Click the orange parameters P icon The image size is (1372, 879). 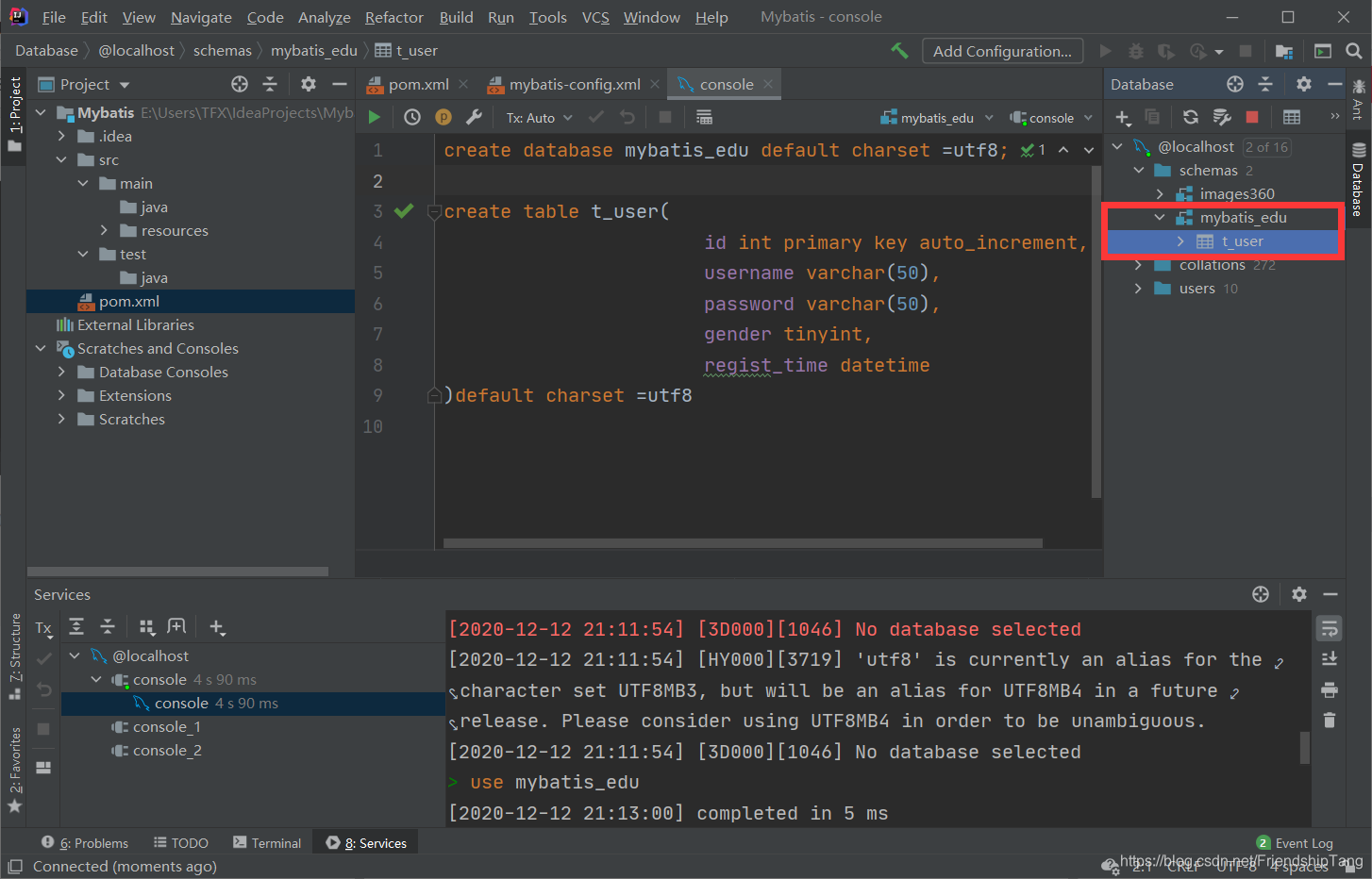click(x=443, y=117)
